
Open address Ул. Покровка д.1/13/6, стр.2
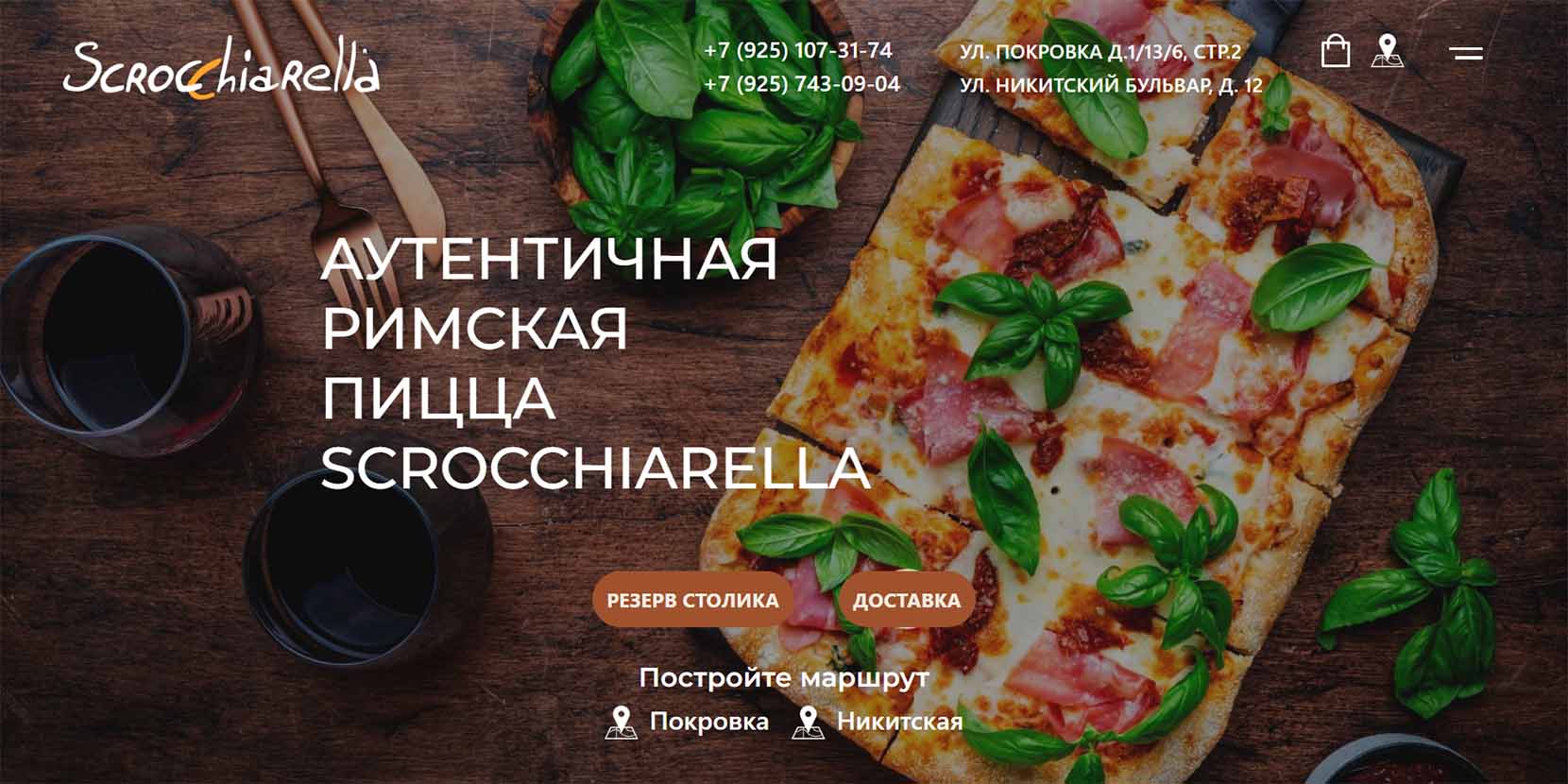pyautogui.click(x=1100, y=52)
